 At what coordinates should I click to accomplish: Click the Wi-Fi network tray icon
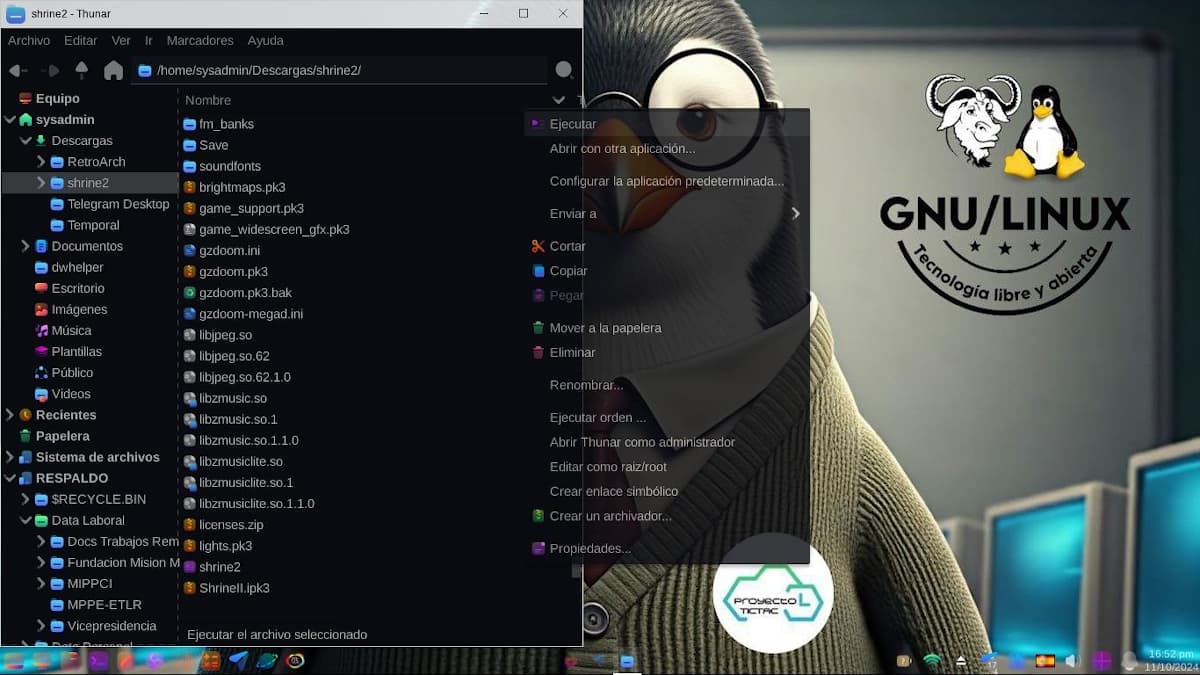932,661
